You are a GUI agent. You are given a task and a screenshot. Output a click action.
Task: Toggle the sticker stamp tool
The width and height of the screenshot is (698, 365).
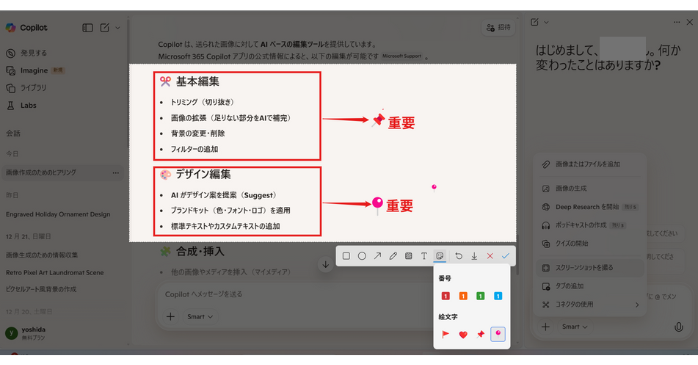tap(439, 256)
